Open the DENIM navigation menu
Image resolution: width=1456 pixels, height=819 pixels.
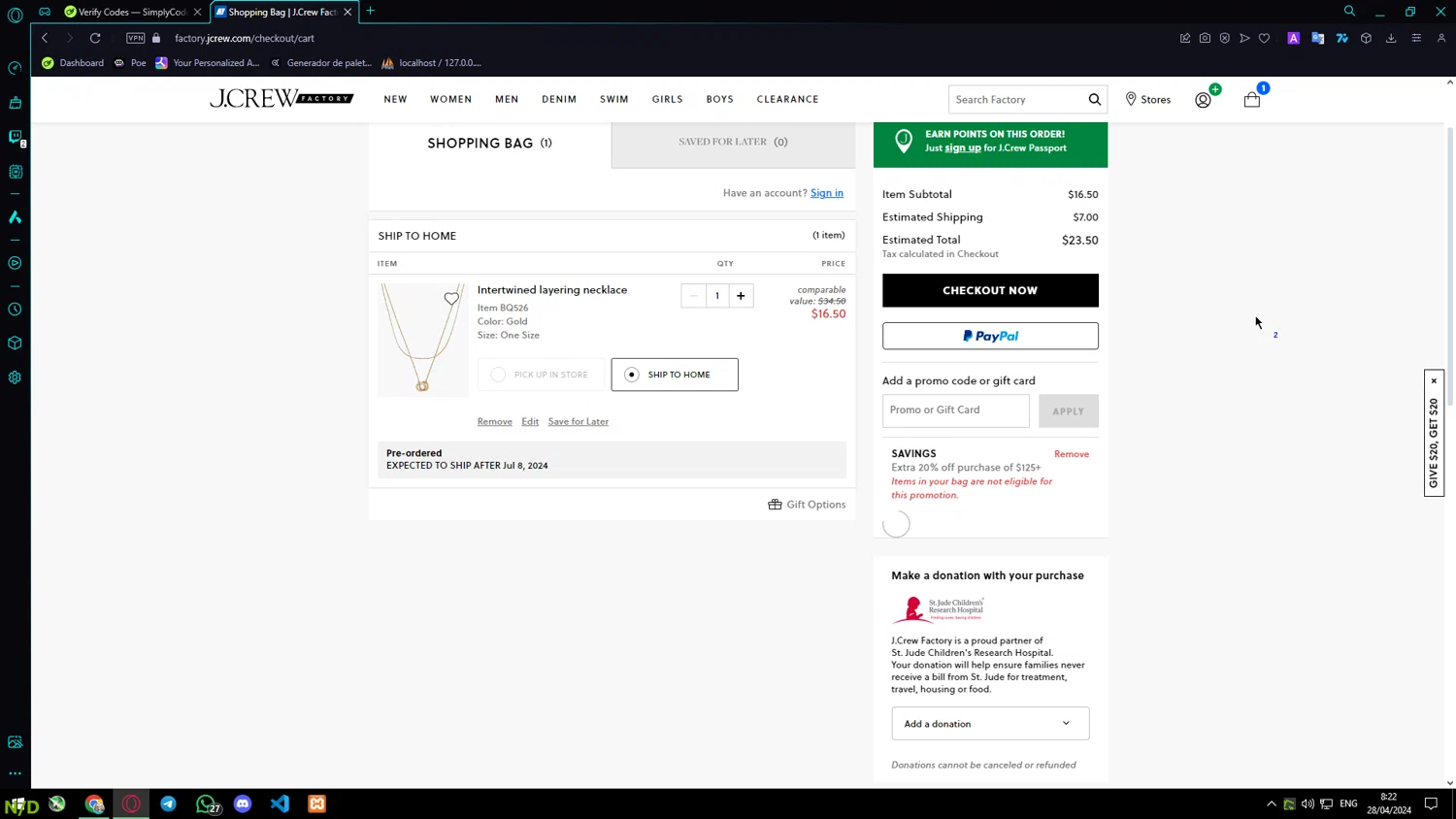coord(559,99)
